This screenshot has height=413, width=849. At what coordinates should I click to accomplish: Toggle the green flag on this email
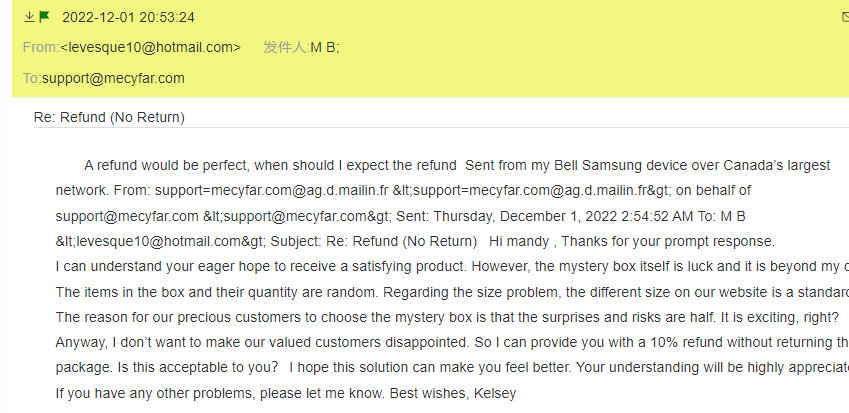pos(44,17)
